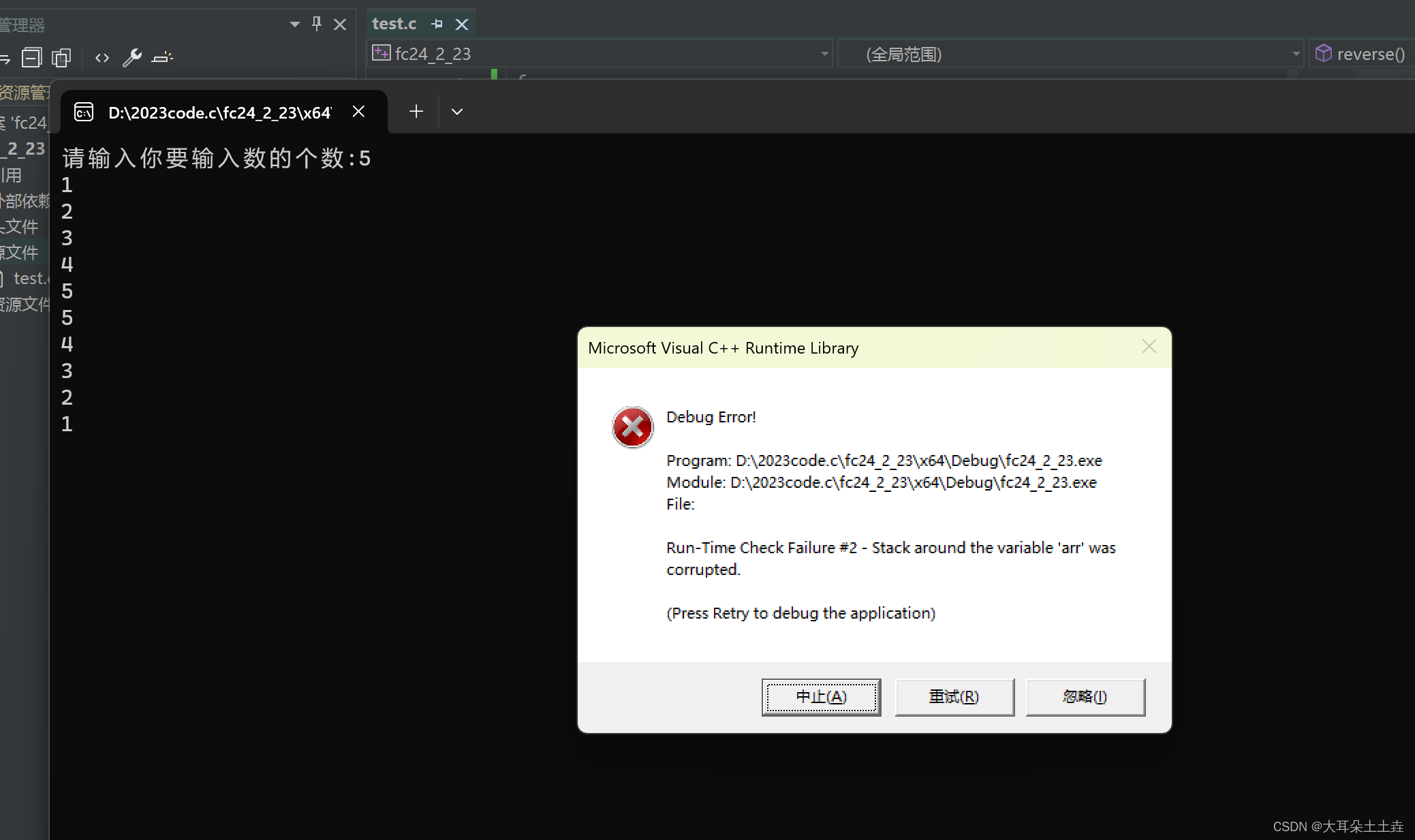
Task: Click the 中止(A) abort button
Action: (821, 697)
